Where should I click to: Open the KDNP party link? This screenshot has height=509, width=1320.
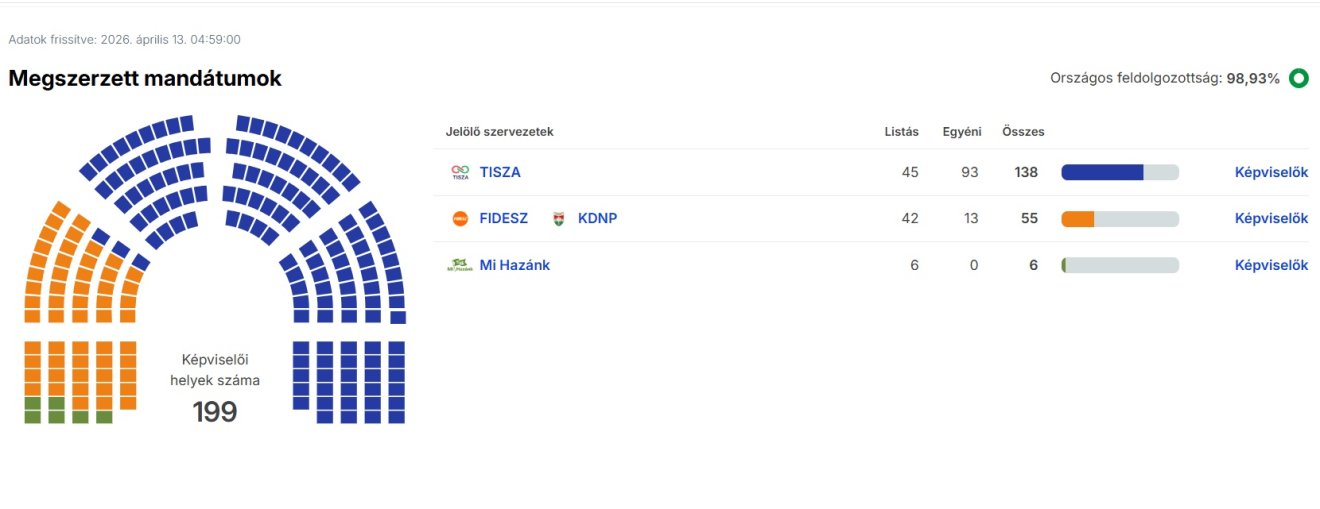597,218
